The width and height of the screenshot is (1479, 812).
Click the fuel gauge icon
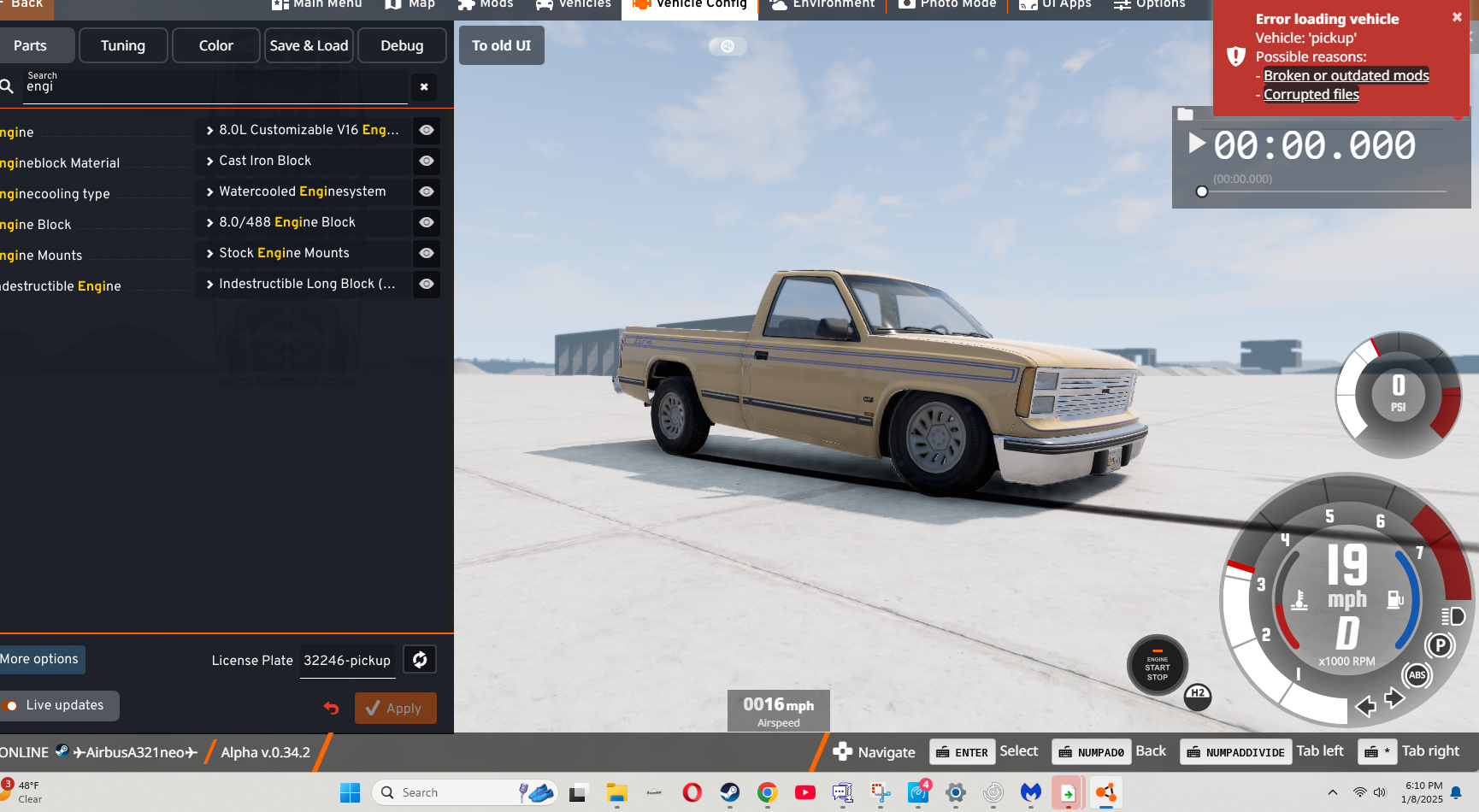point(1395,599)
